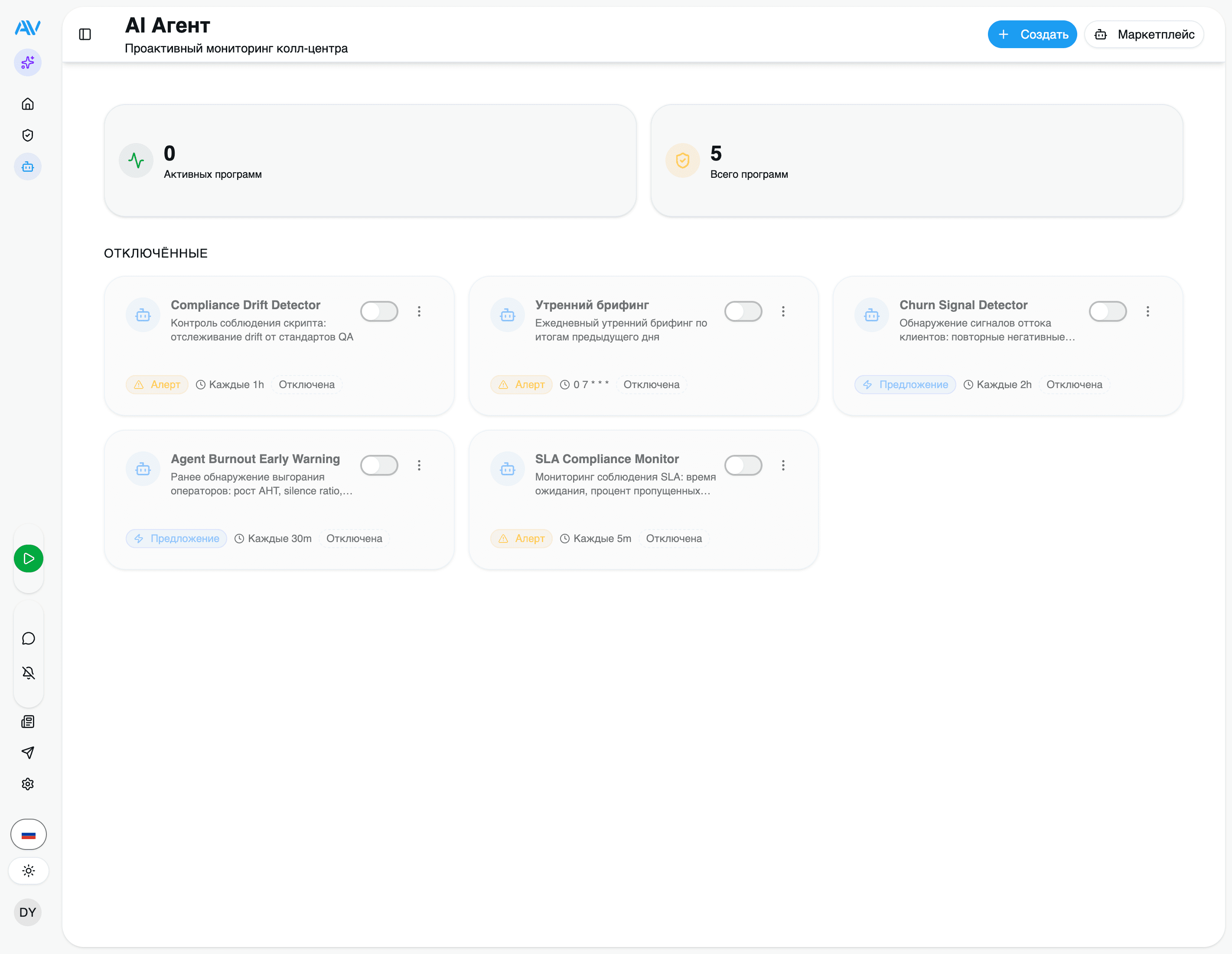Collapse the sidebar panel icon
The width and height of the screenshot is (1232, 954).
85,34
